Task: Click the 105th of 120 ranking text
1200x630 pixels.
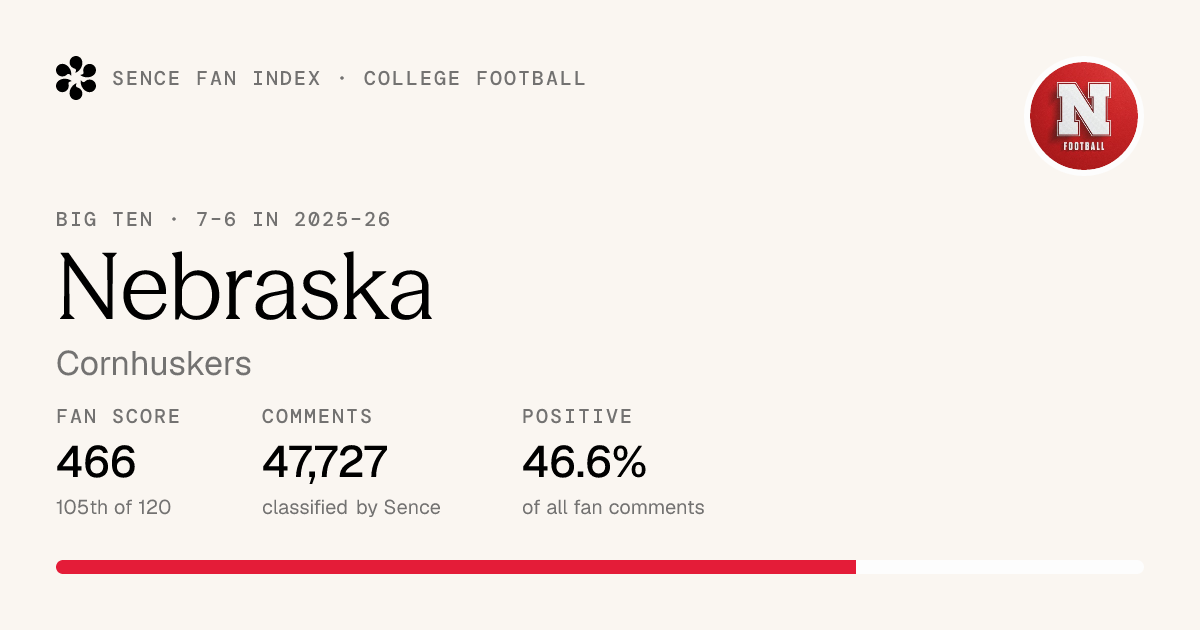Action: (x=114, y=507)
